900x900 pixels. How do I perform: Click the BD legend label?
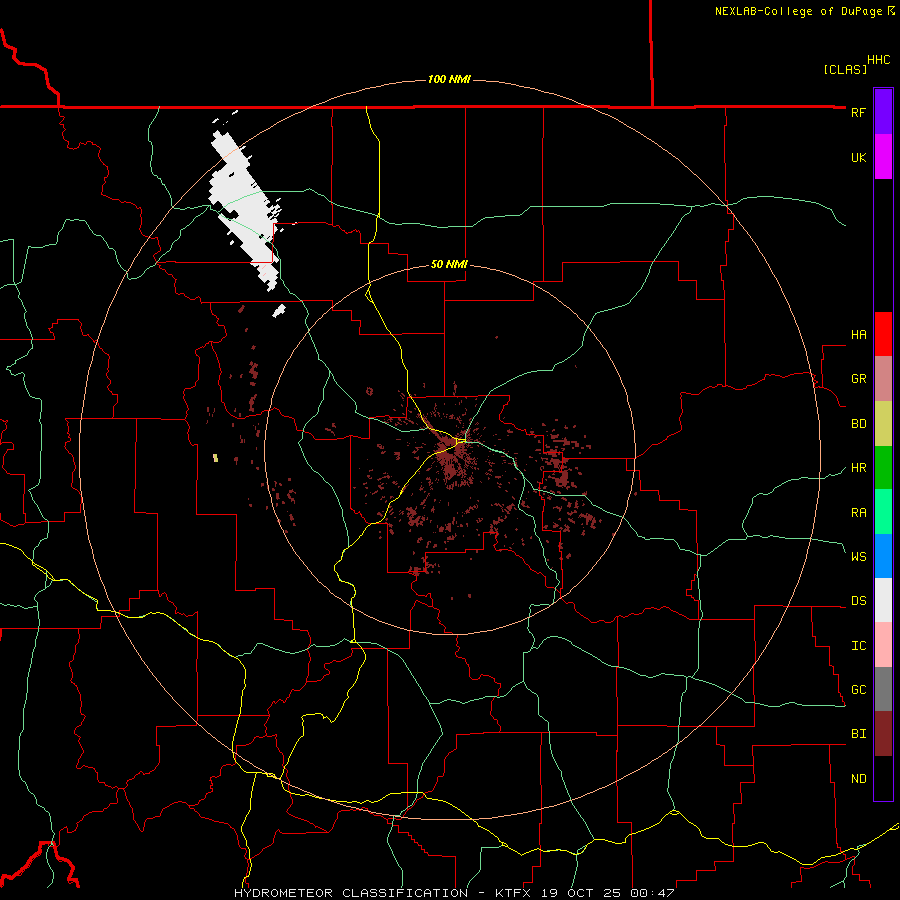tap(858, 424)
